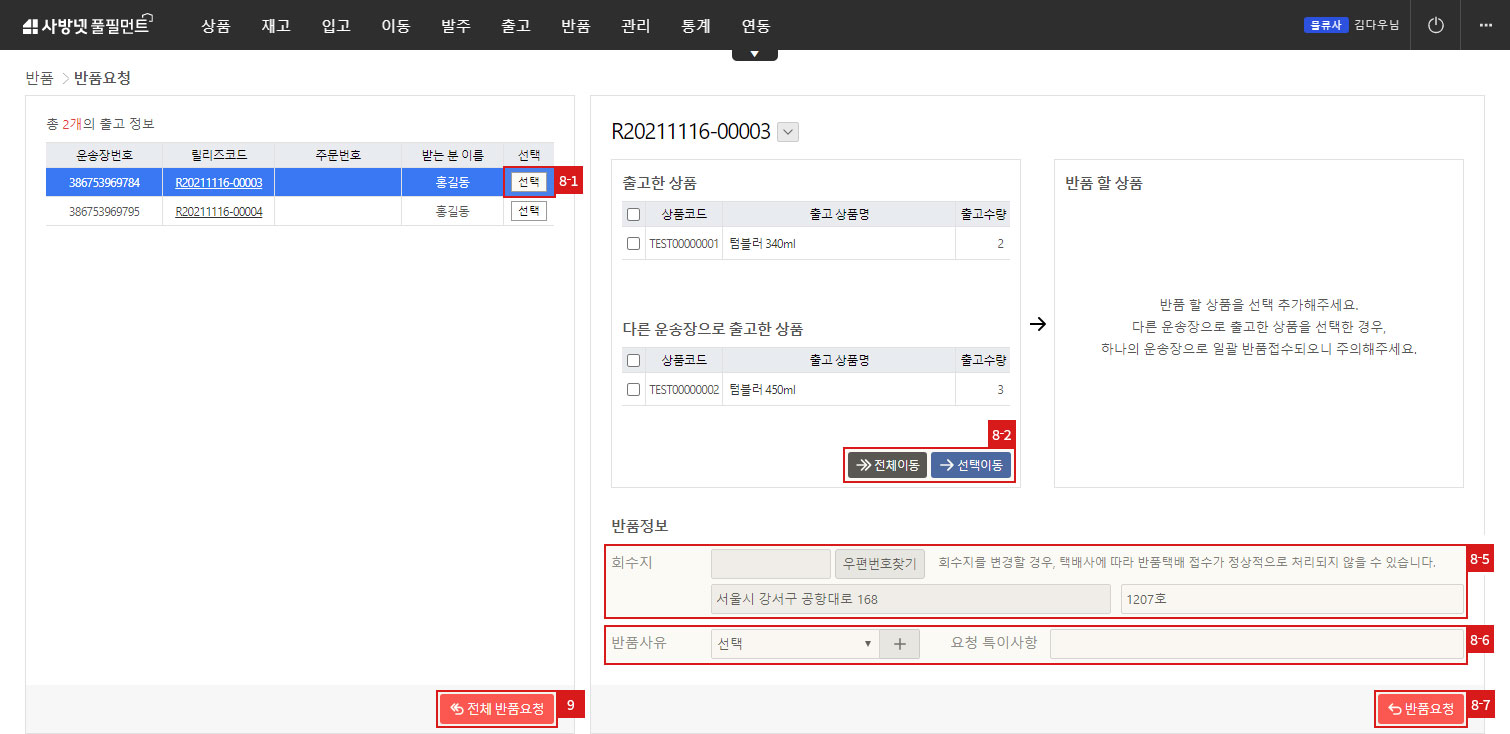Click the red 반품요청 submit button
This screenshot has height=734, width=1510.
click(1420, 709)
